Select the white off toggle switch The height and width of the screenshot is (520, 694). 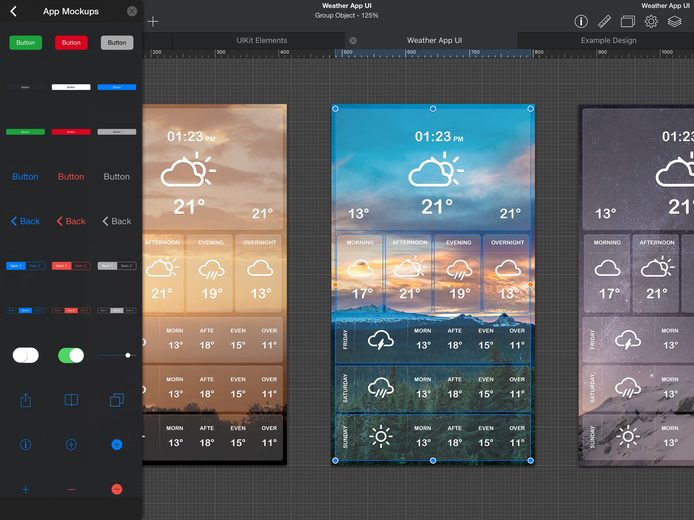pos(26,355)
